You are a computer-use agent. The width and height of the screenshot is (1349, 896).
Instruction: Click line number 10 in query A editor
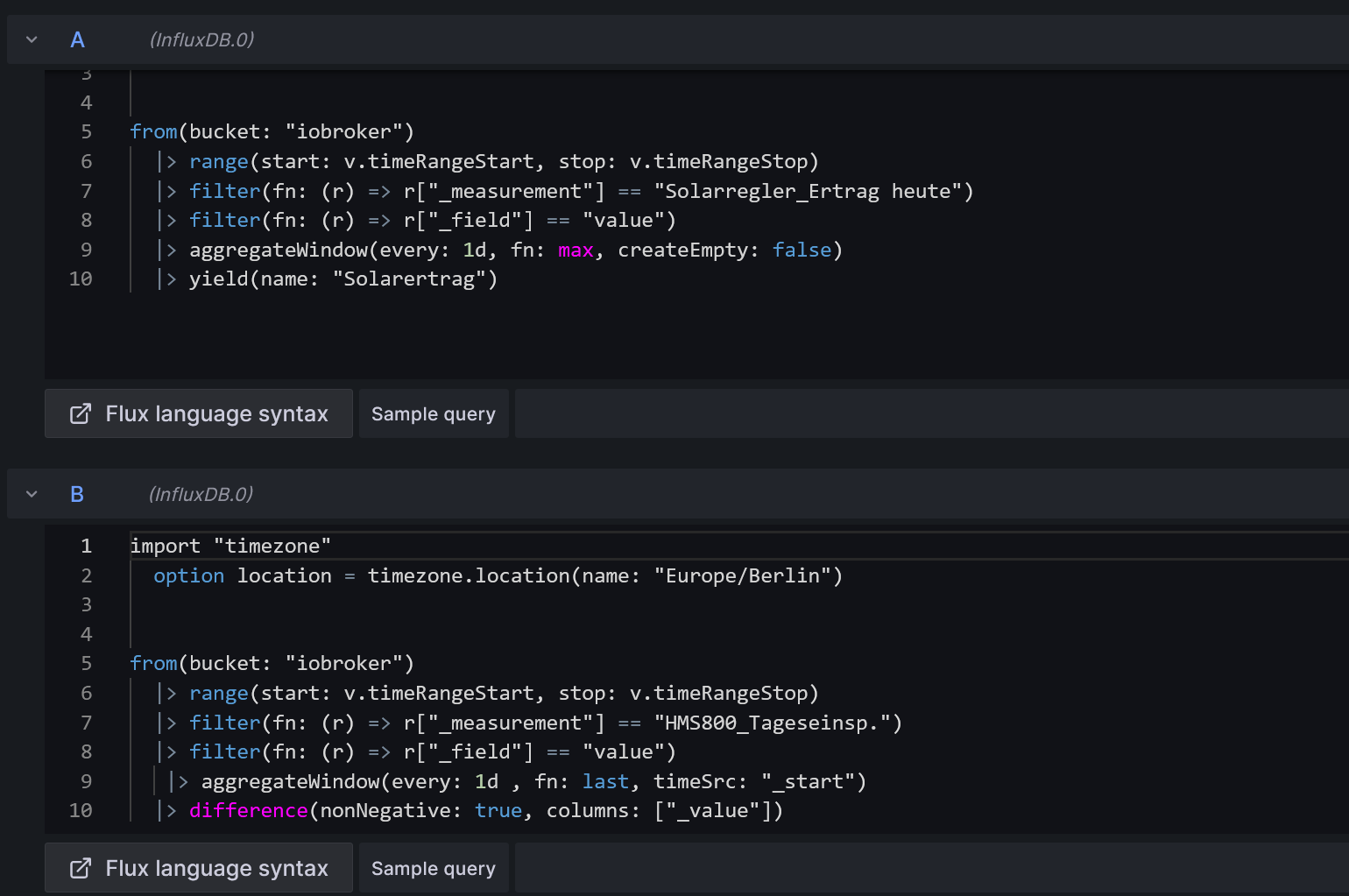pos(81,279)
